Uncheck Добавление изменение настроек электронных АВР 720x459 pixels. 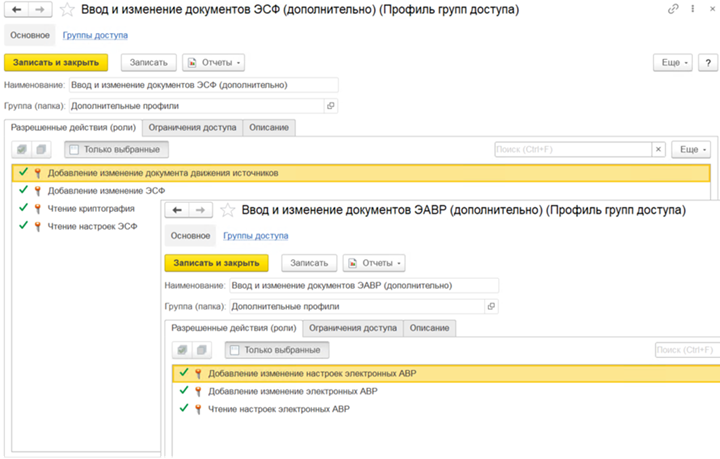pyautogui.click(x=184, y=373)
